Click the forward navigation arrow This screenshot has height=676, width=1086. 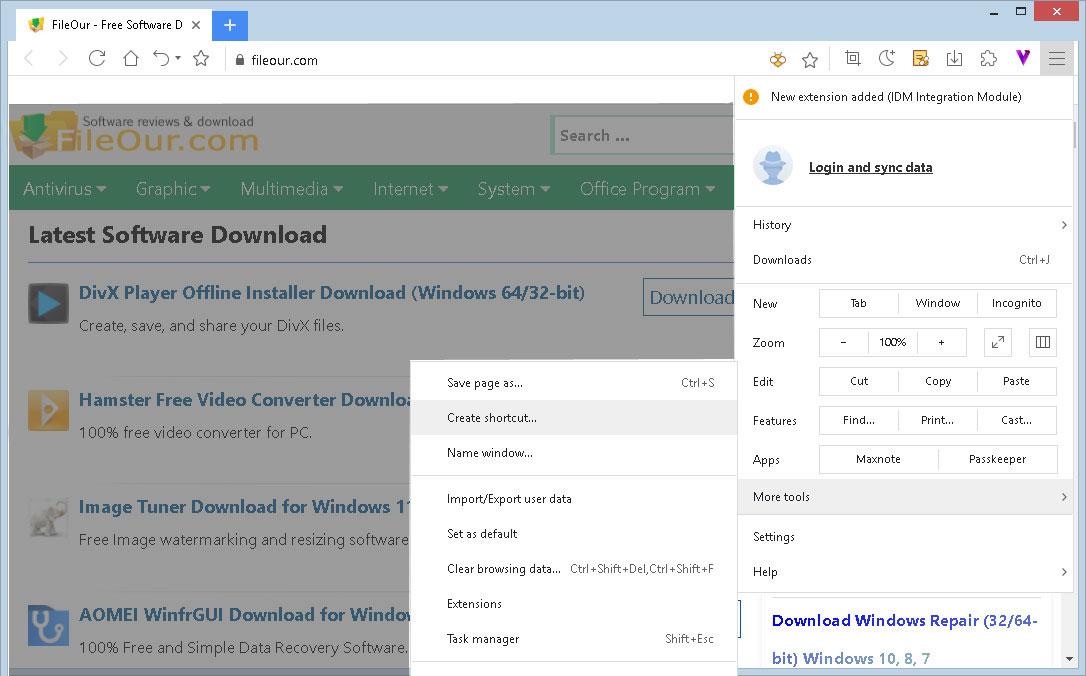point(62,59)
